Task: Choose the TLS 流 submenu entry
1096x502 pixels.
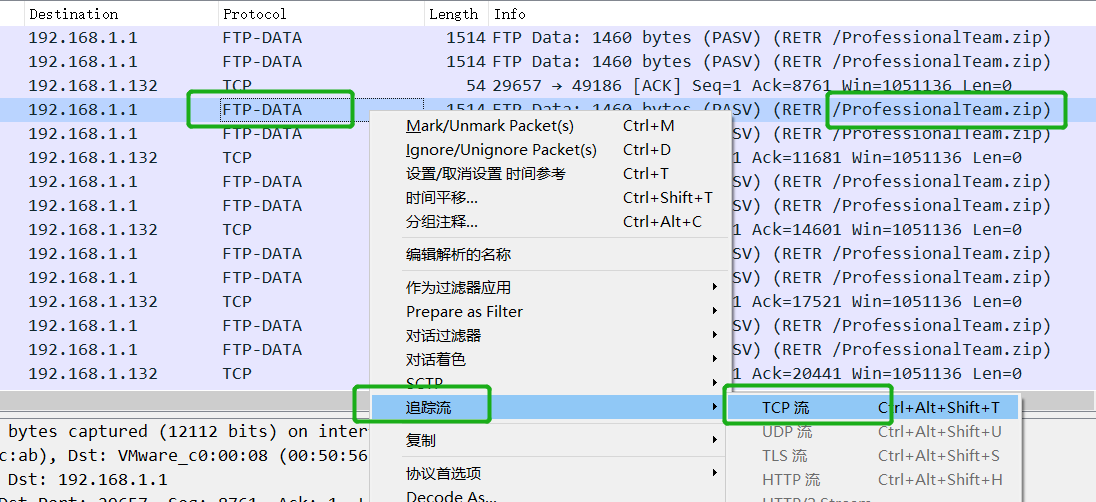Action: [872, 456]
